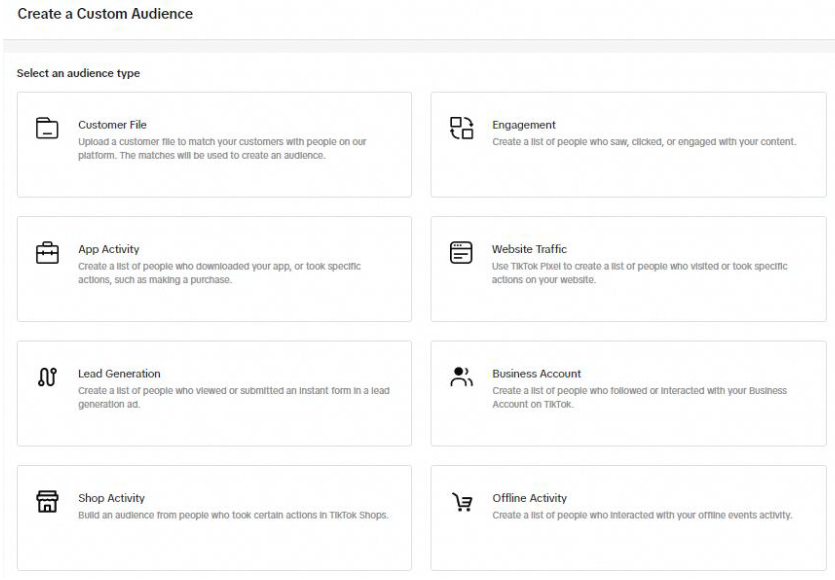Click the description about uploading a customer file
This screenshot has height=580, width=835.
click(222, 148)
